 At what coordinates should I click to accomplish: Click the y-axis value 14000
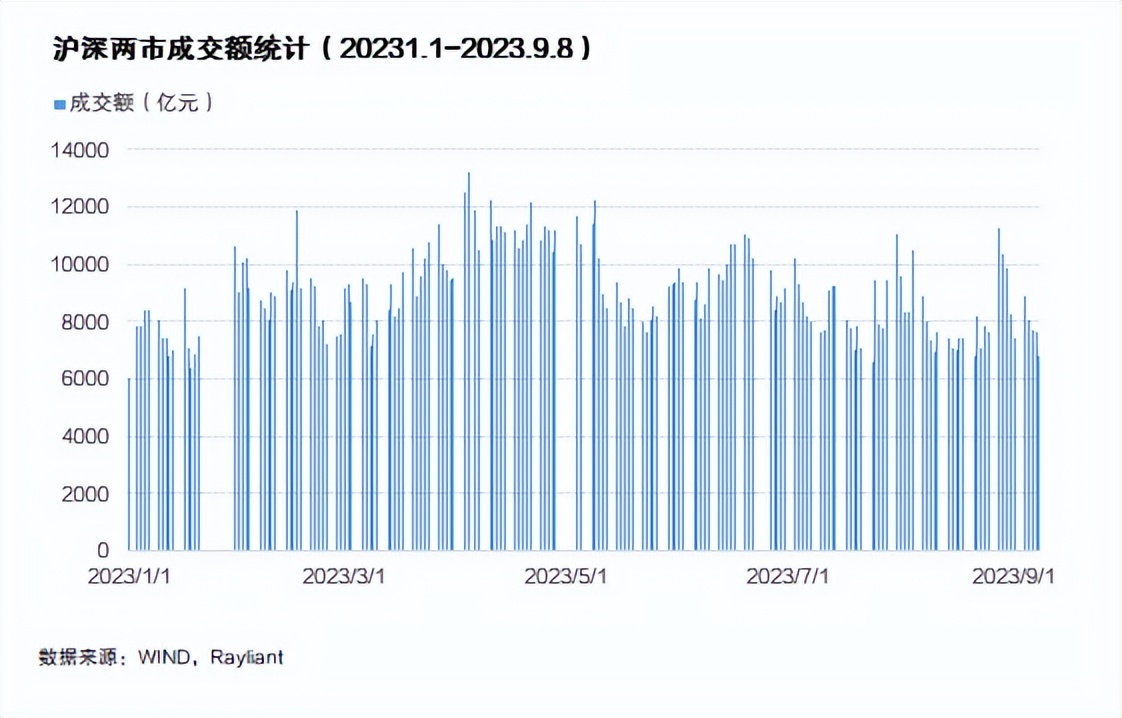click(x=79, y=150)
